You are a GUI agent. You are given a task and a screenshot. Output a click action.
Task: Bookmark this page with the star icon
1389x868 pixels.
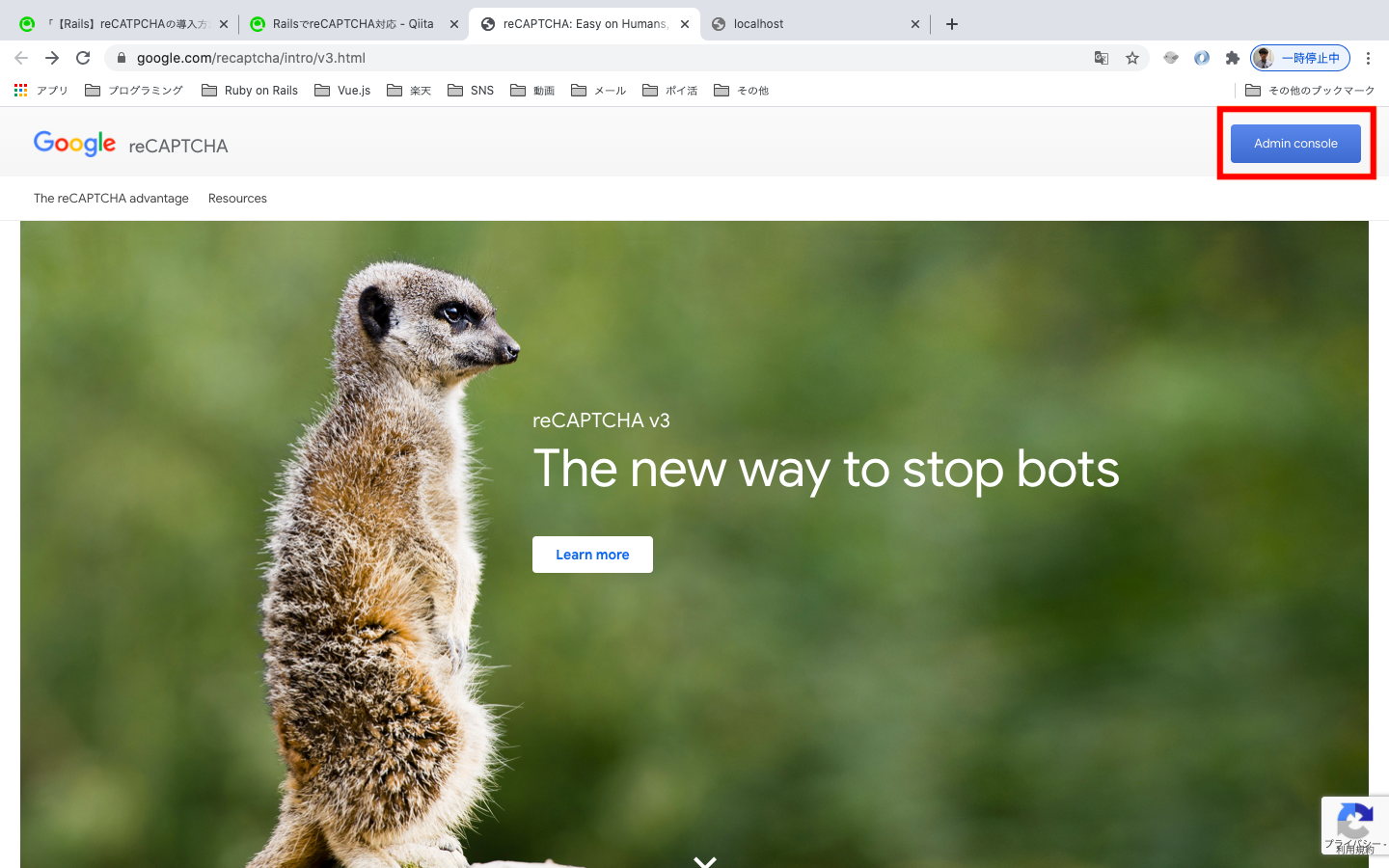tap(1132, 58)
